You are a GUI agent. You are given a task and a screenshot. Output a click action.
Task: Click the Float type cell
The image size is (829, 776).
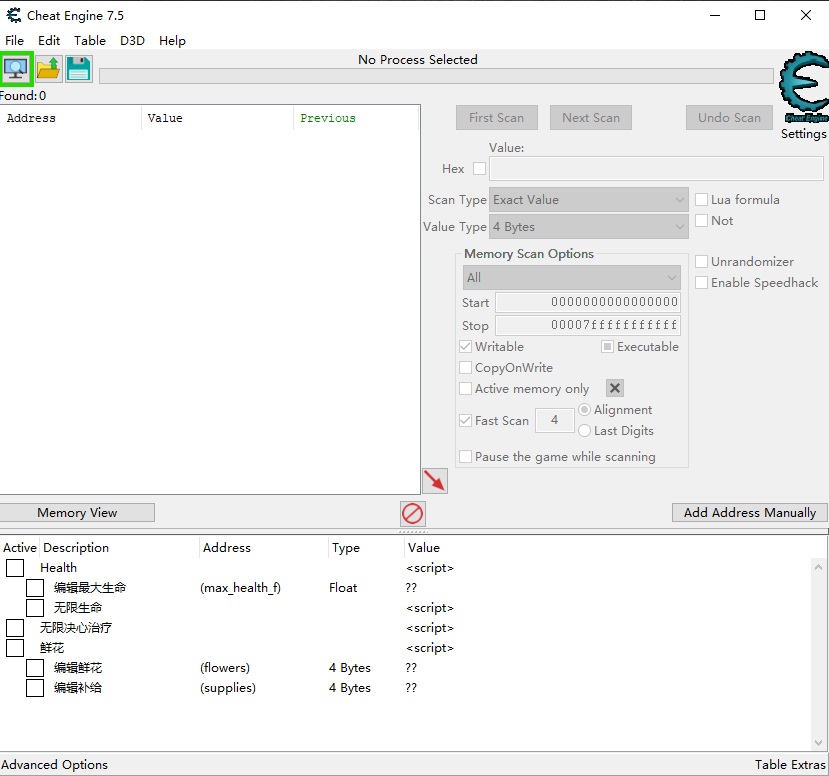pyautogui.click(x=343, y=588)
